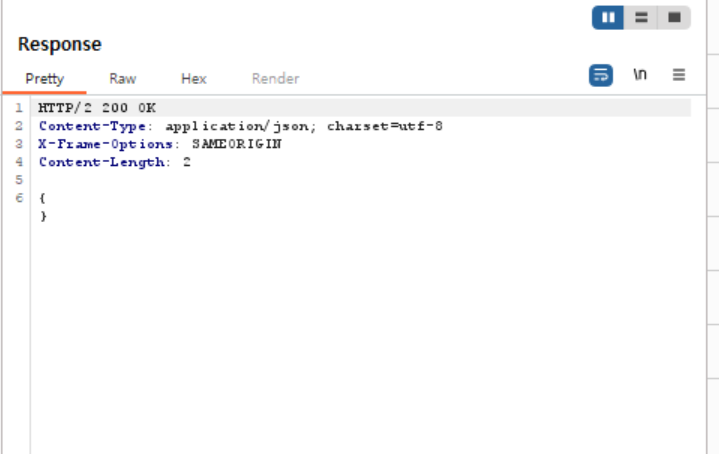Switch to the Pretty tab

[x=44, y=78]
